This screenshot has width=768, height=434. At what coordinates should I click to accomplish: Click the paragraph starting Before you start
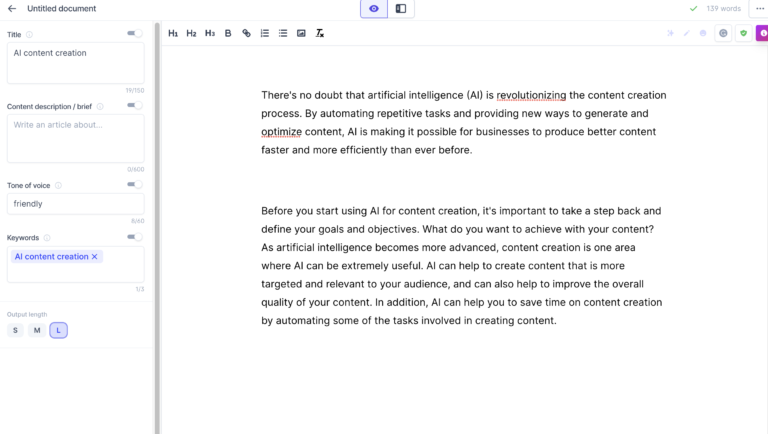point(461,265)
